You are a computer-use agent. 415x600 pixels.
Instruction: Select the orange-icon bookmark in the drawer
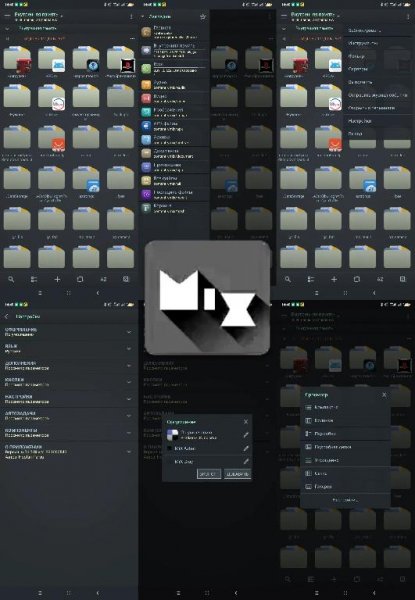point(174,85)
